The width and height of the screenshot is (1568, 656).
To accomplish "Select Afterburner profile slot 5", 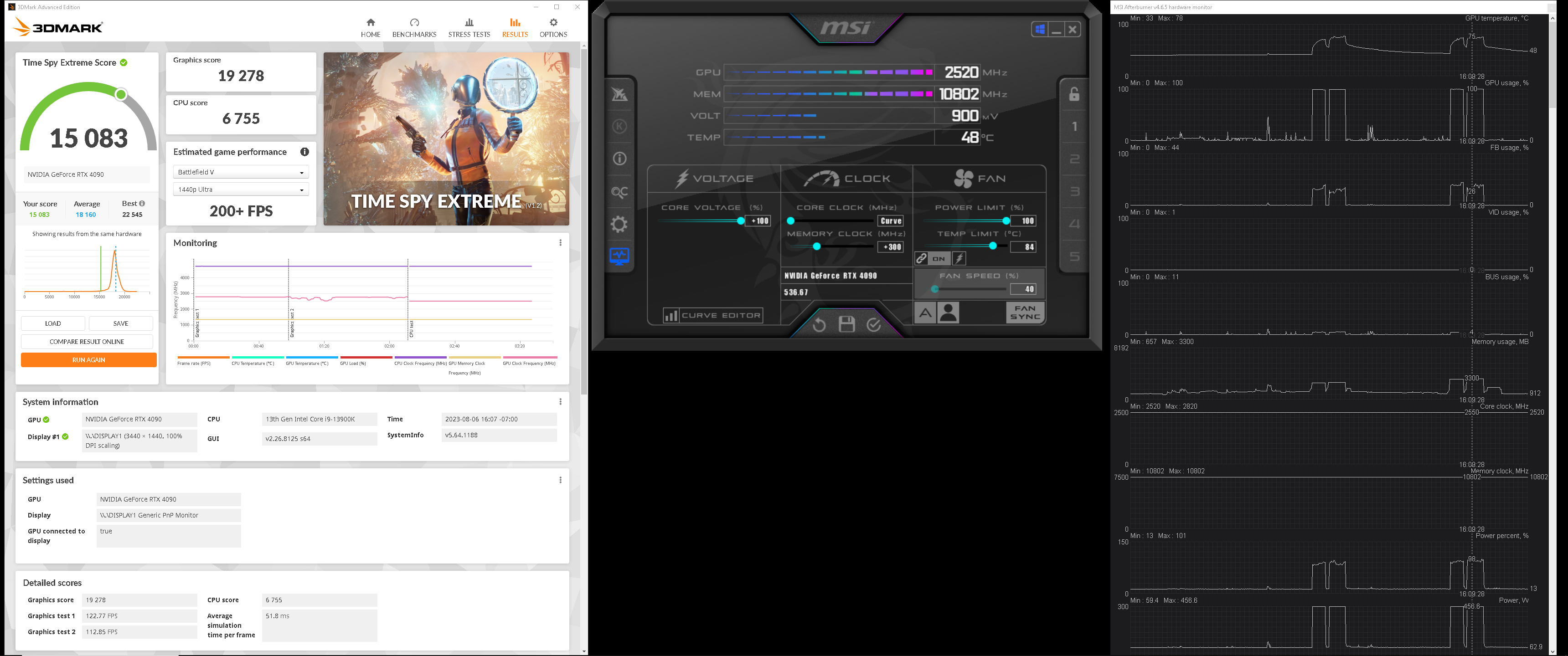I will click(1074, 256).
